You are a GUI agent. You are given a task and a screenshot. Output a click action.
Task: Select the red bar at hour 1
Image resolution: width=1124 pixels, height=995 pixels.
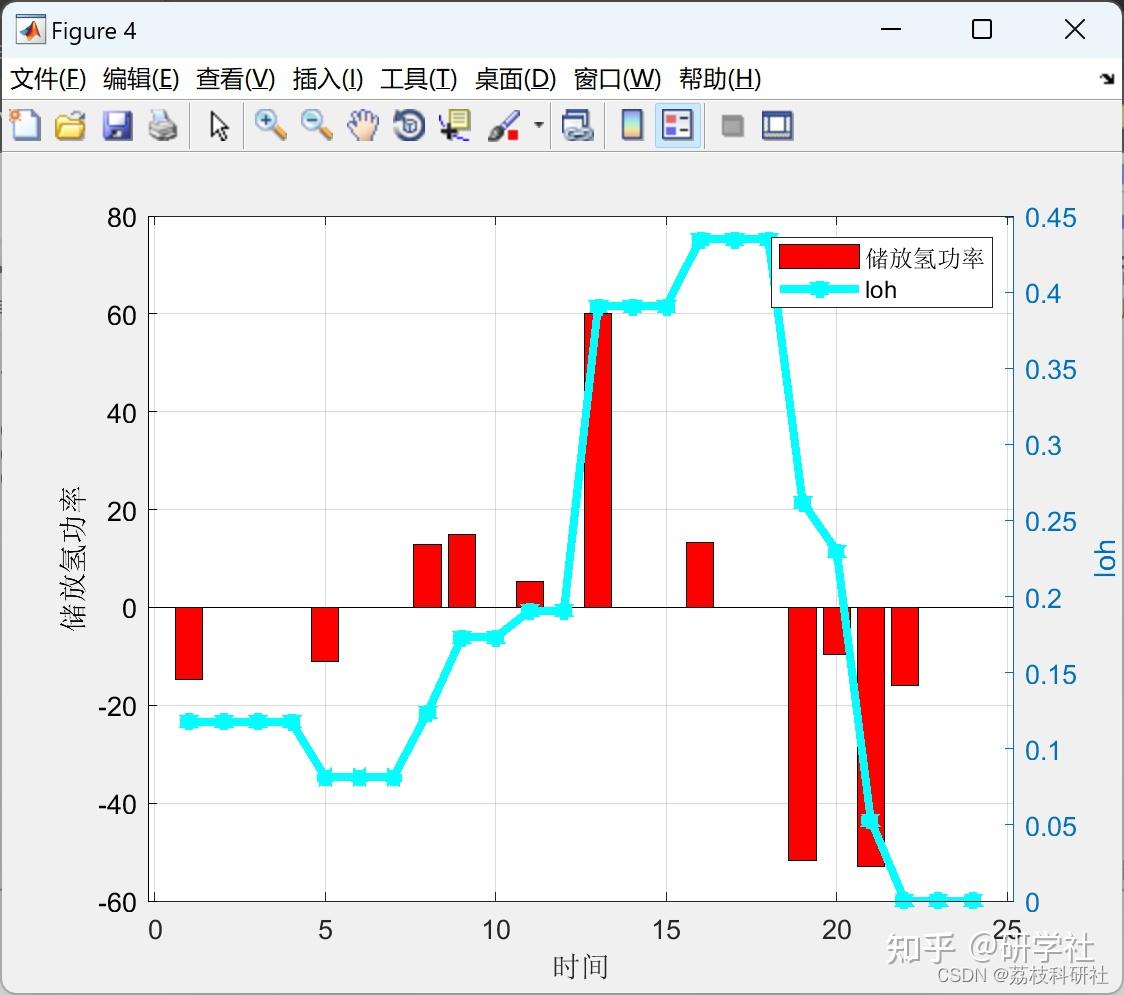click(x=189, y=643)
